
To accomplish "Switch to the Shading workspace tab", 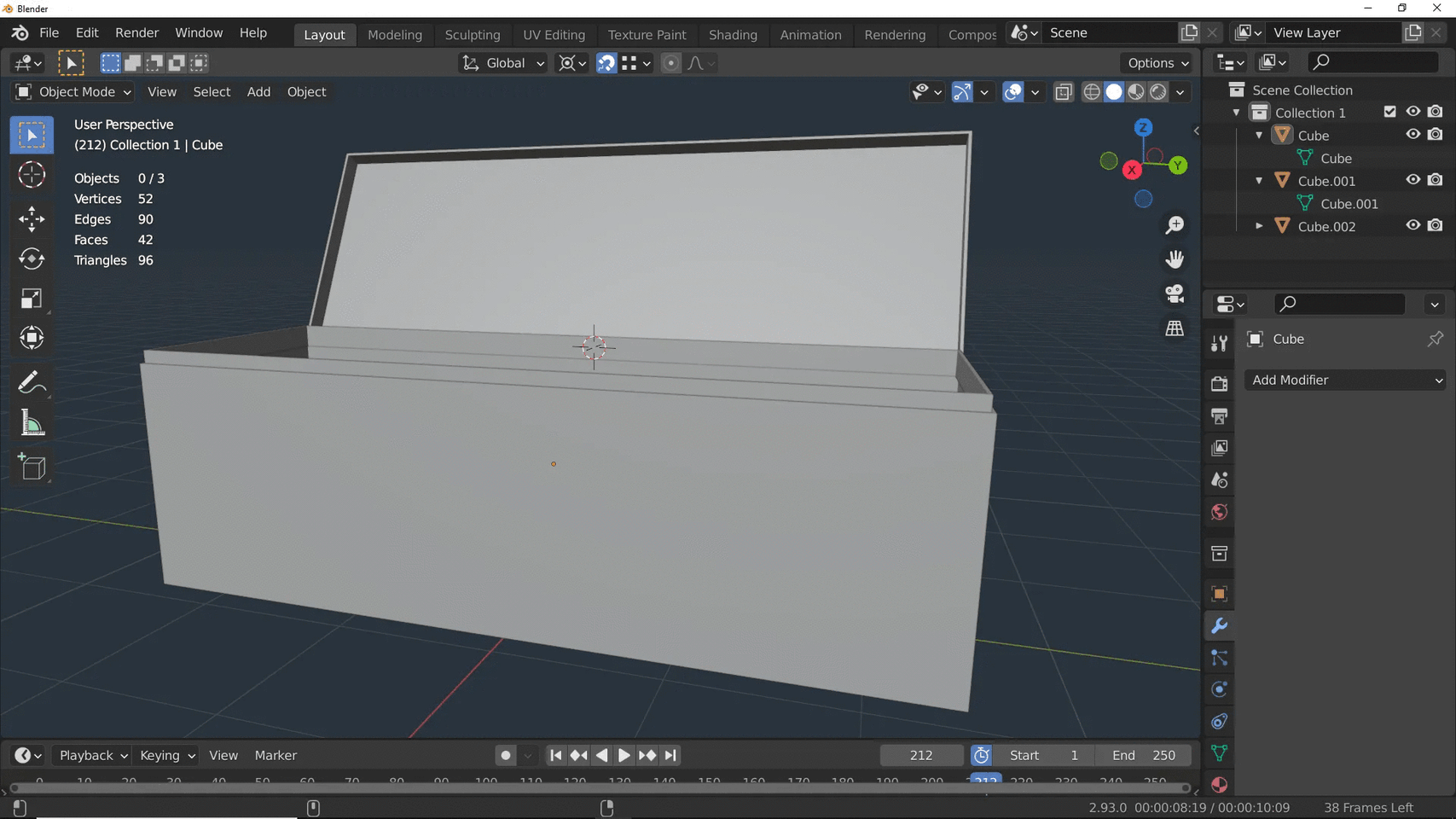I will 733,34.
